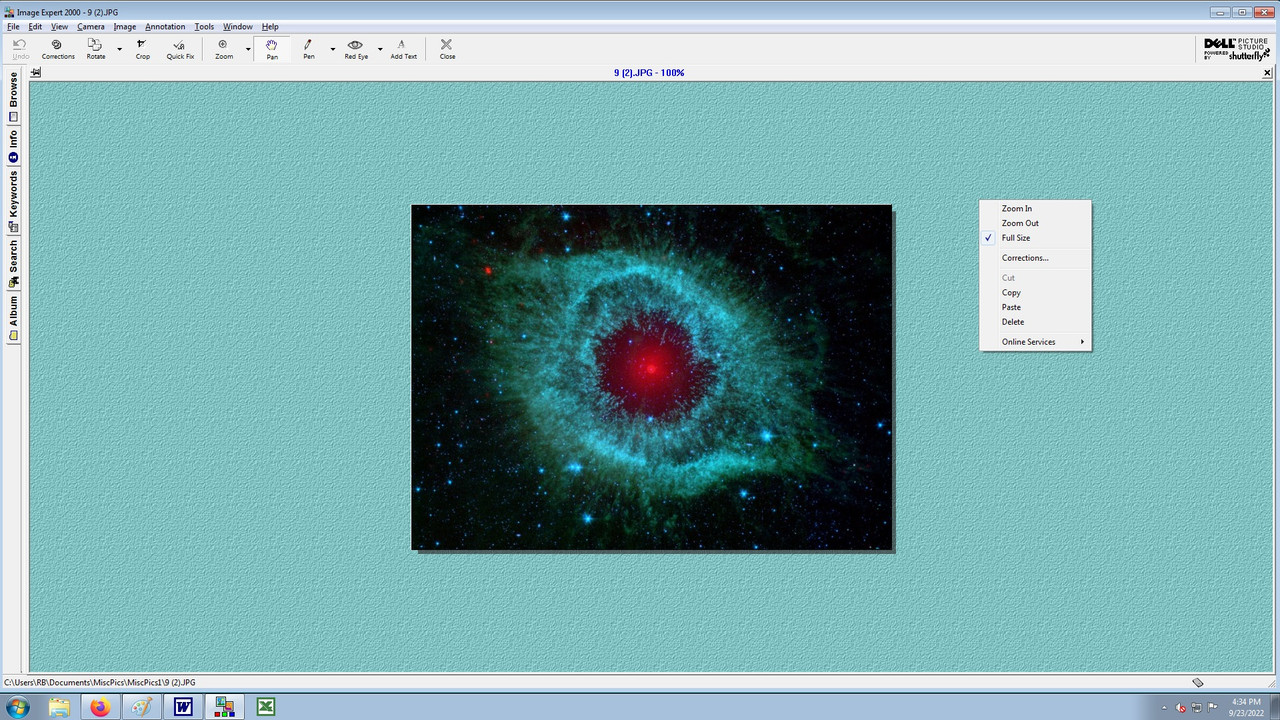1280x720 pixels.
Task: Click the Corrections toolbar icon
Action: 57,49
